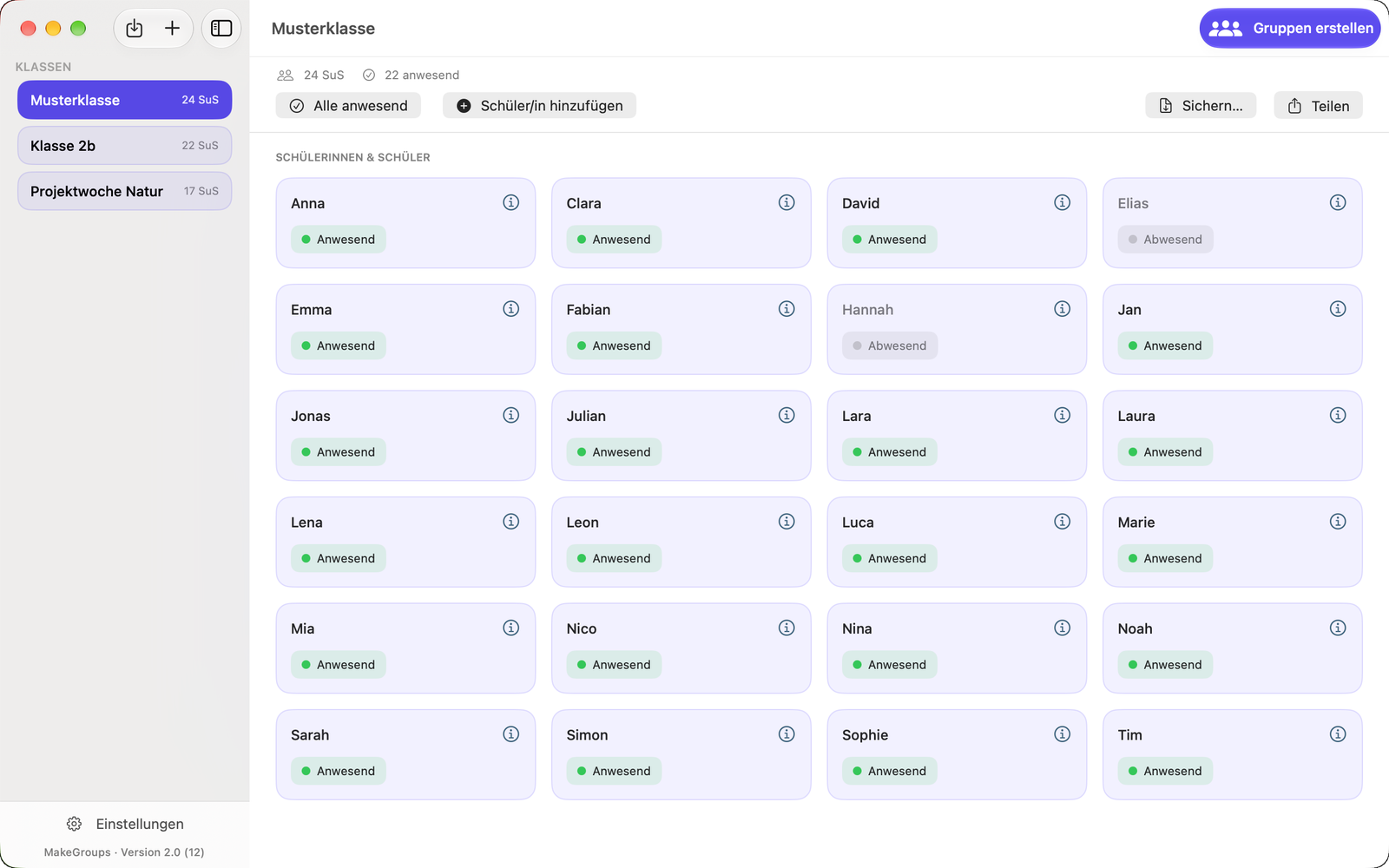The height and width of the screenshot is (868, 1389).
Task: Toggle Noah's presence badge
Action: (x=1165, y=665)
